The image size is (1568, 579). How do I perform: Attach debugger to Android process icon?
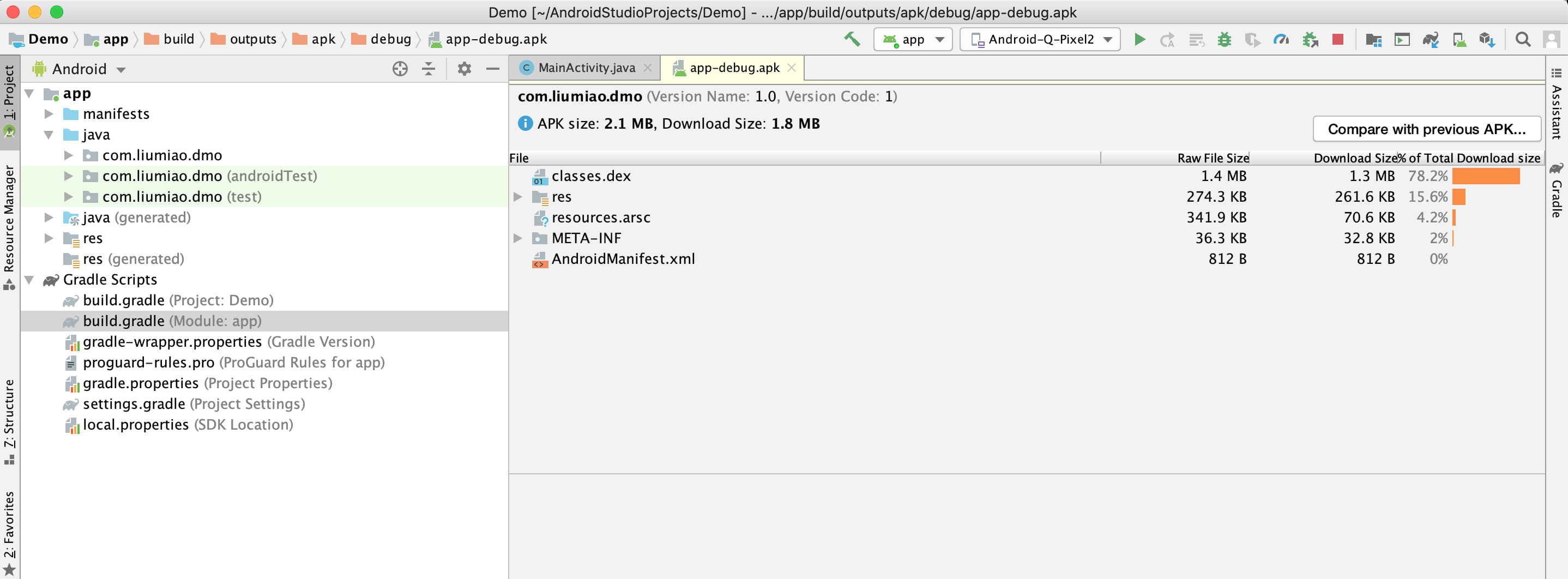1310,40
